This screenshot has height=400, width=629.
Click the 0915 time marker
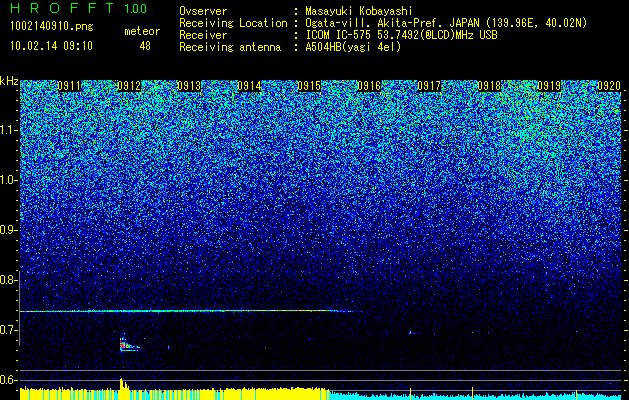(x=309, y=86)
